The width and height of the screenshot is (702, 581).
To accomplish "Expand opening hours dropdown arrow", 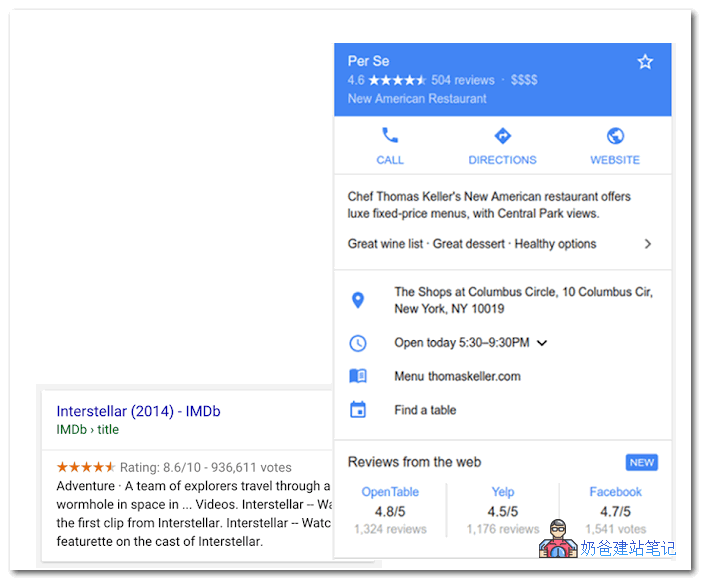I will tap(542, 343).
